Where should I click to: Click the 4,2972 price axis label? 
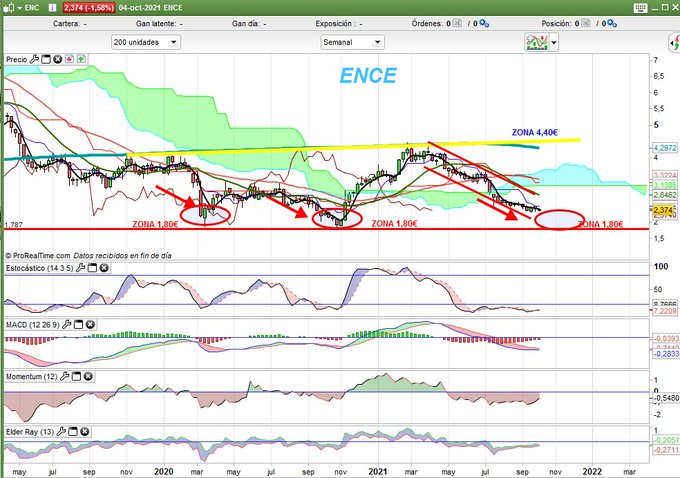click(x=665, y=148)
